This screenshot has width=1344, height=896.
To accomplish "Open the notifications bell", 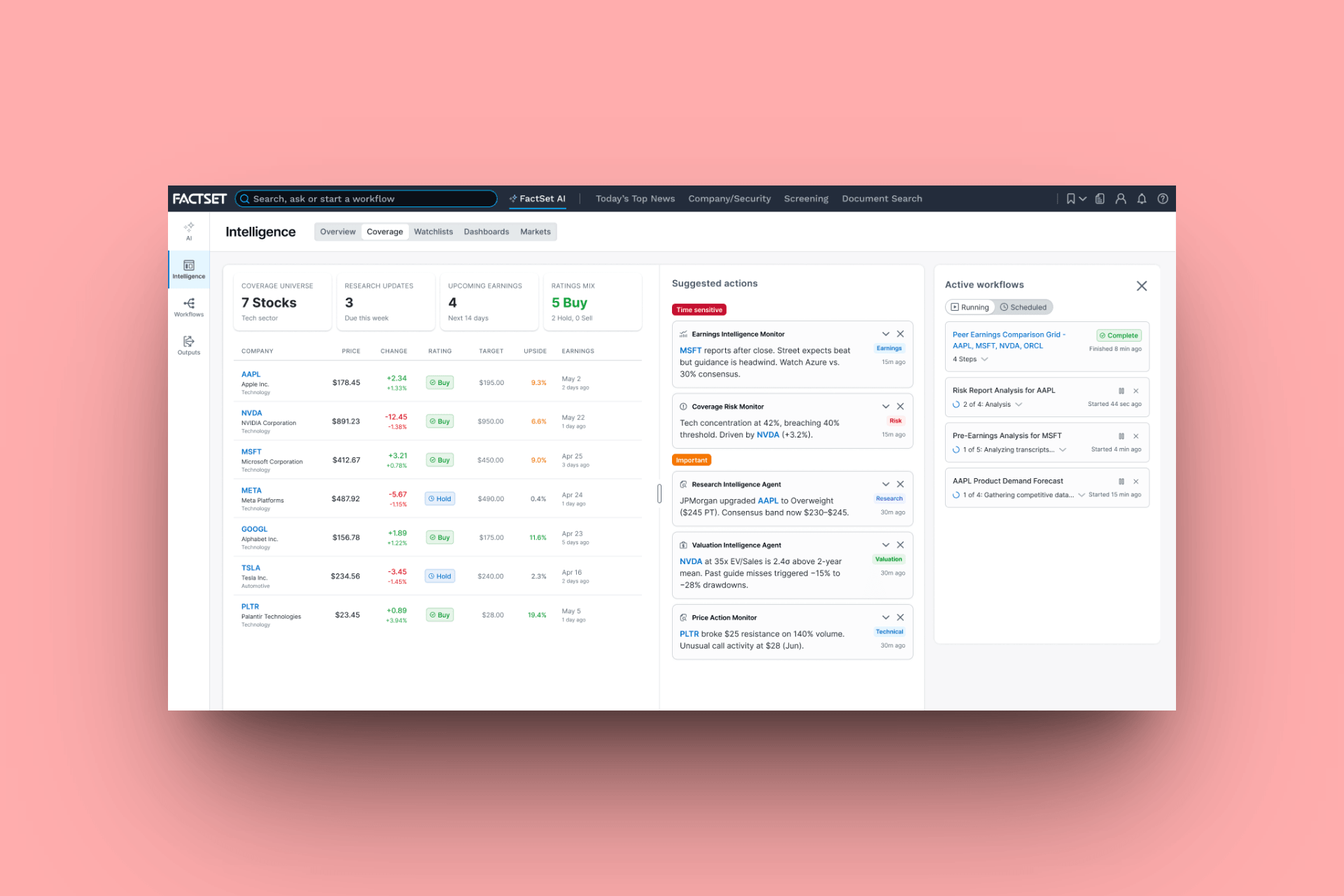I will click(x=1142, y=199).
